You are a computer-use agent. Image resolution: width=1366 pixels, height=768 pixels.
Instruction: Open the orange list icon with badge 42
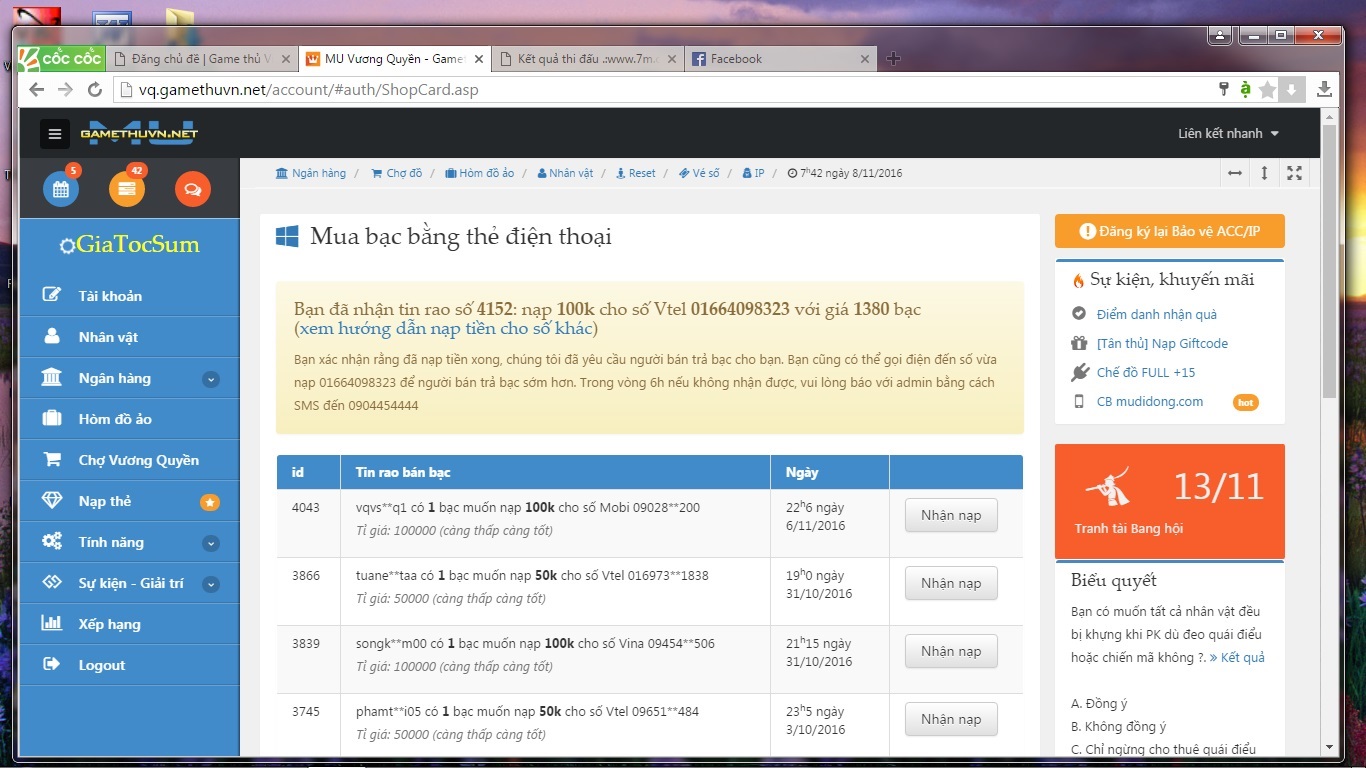[127, 189]
